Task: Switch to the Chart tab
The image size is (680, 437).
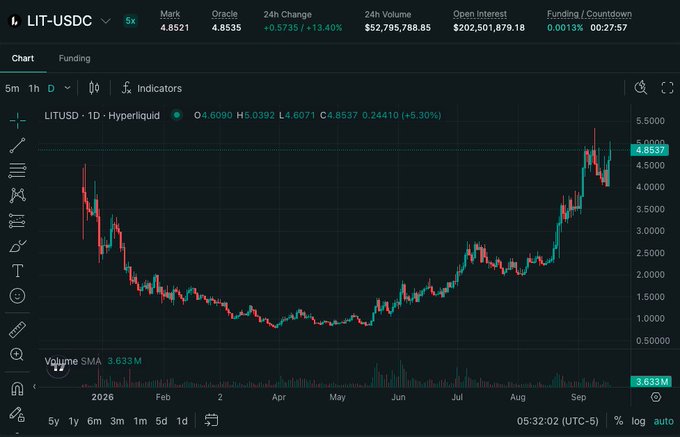Action: pyautogui.click(x=23, y=58)
